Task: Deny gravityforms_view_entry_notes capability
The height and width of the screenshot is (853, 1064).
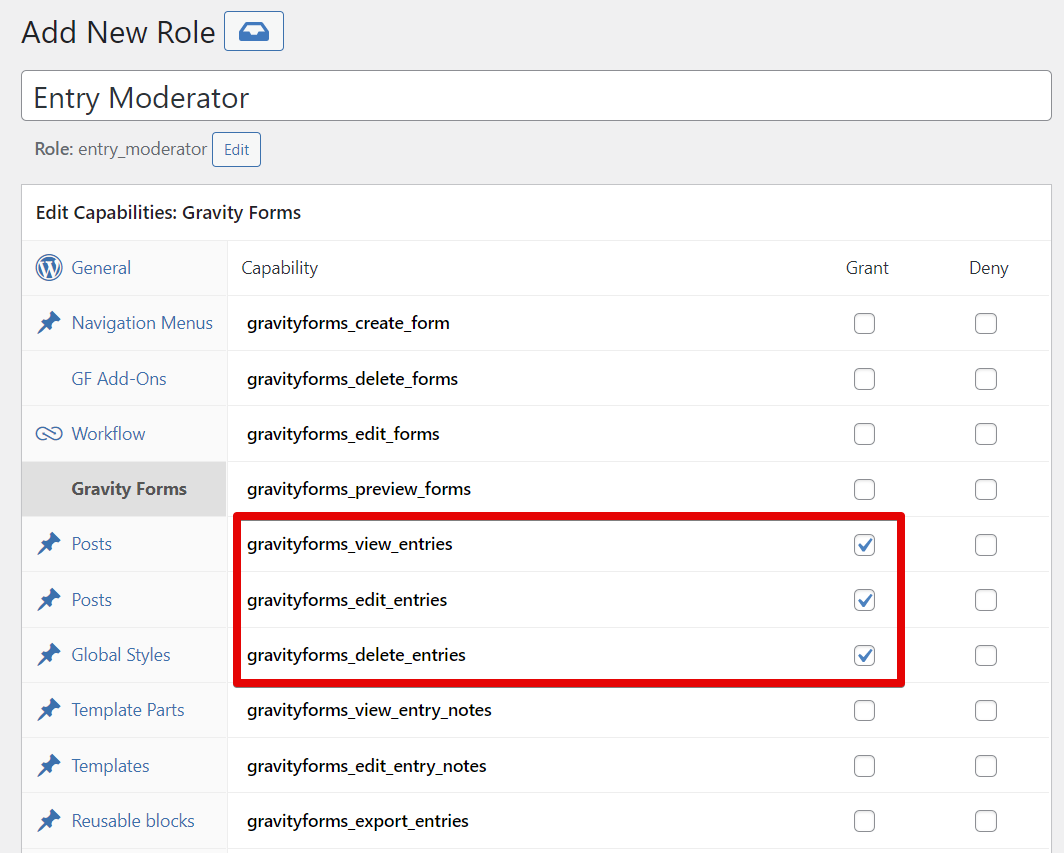Action: (986, 710)
